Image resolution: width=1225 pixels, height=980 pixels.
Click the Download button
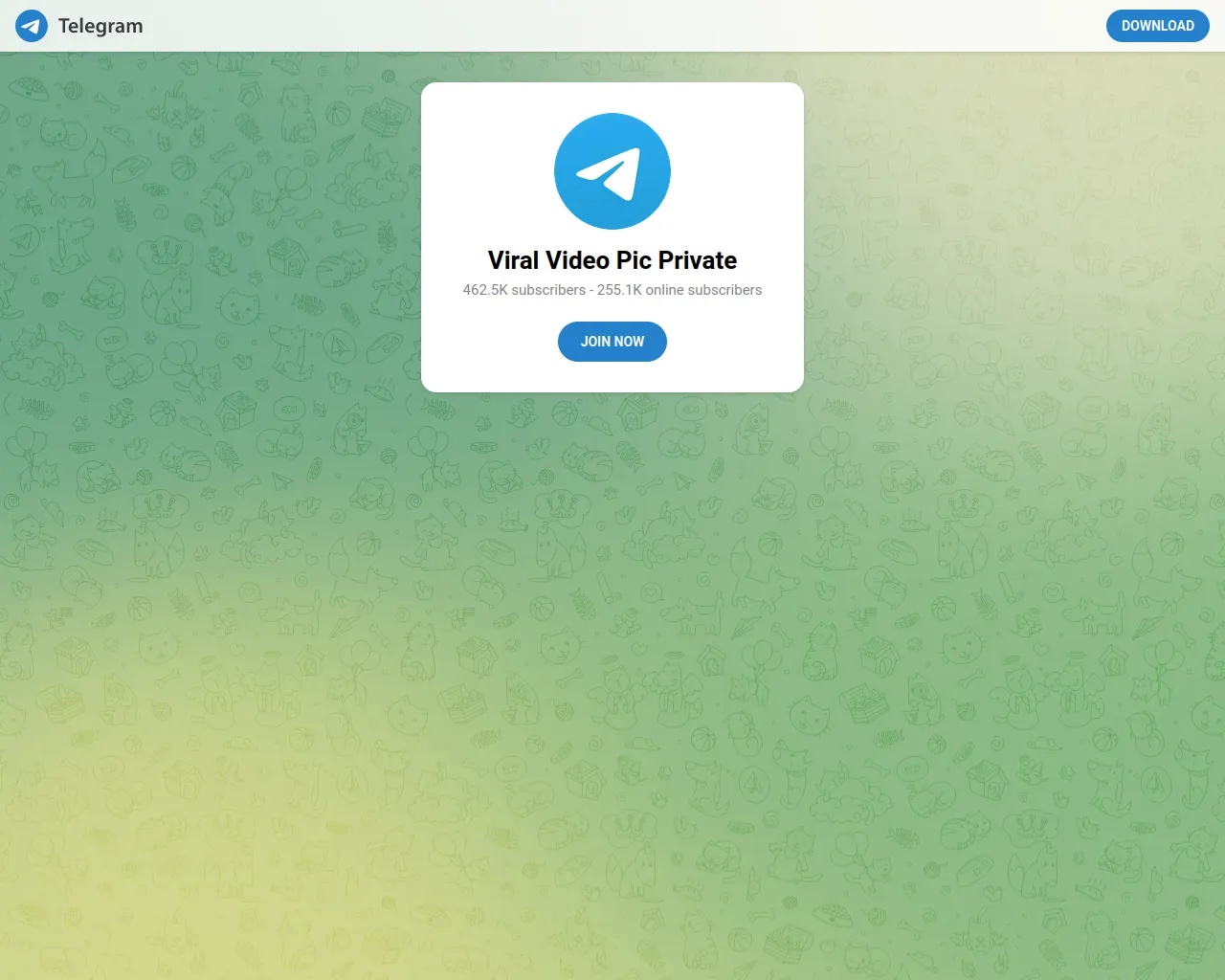[x=1158, y=26]
